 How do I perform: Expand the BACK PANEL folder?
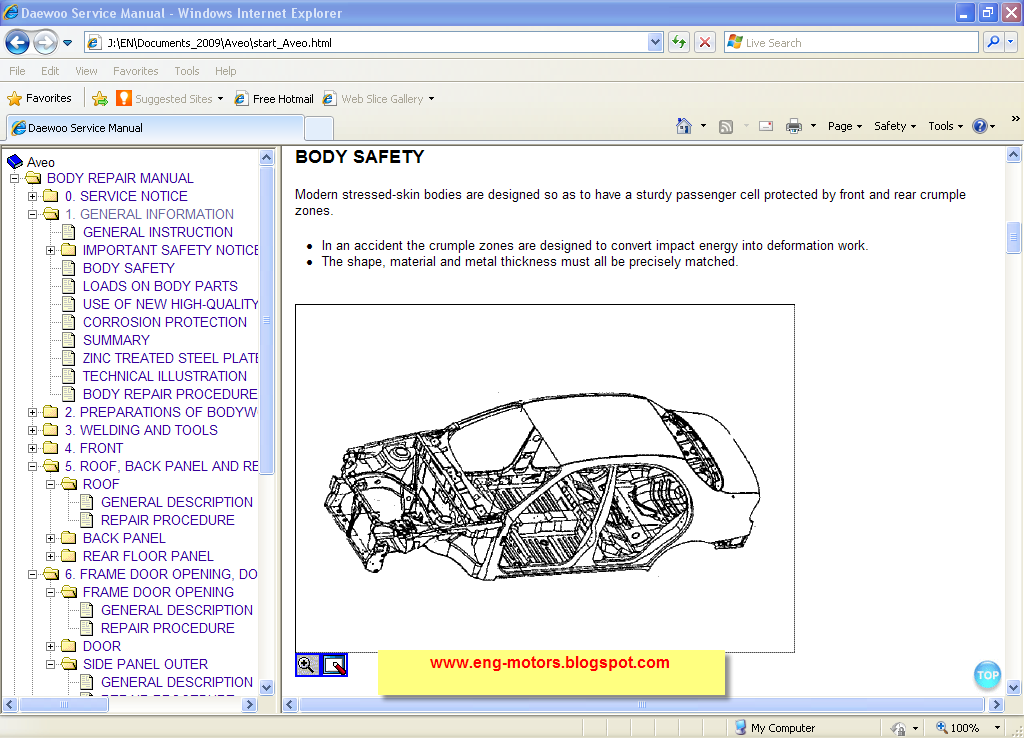(x=50, y=538)
